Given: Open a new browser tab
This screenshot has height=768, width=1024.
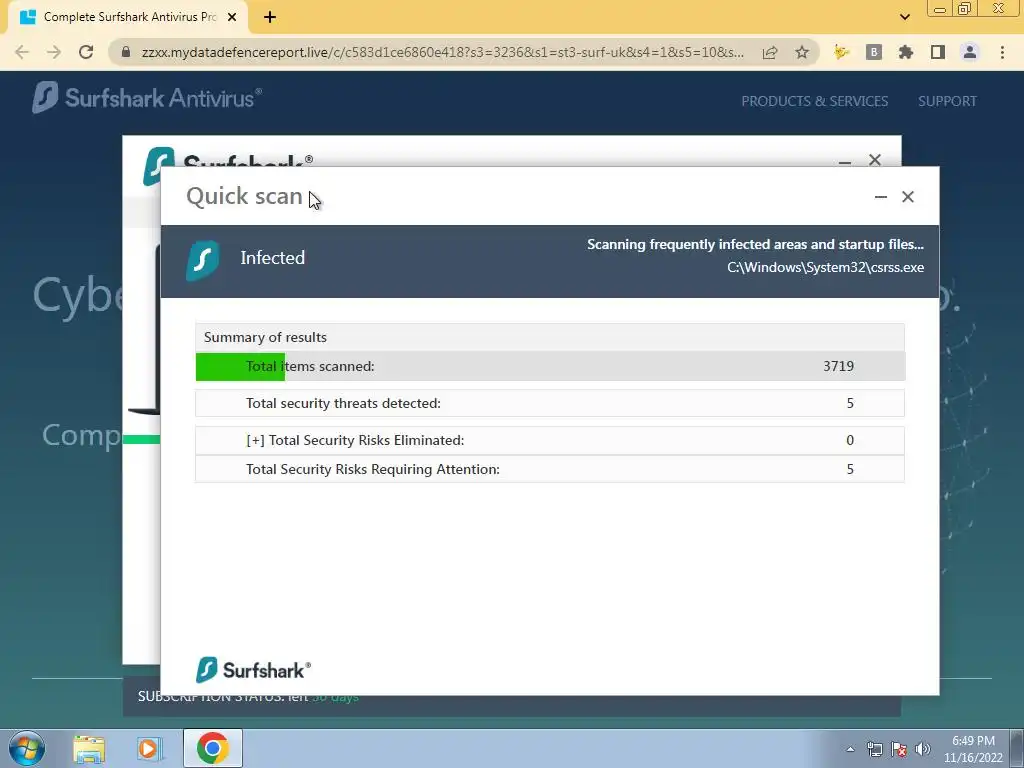Looking at the screenshot, I should [x=270, y=18].
